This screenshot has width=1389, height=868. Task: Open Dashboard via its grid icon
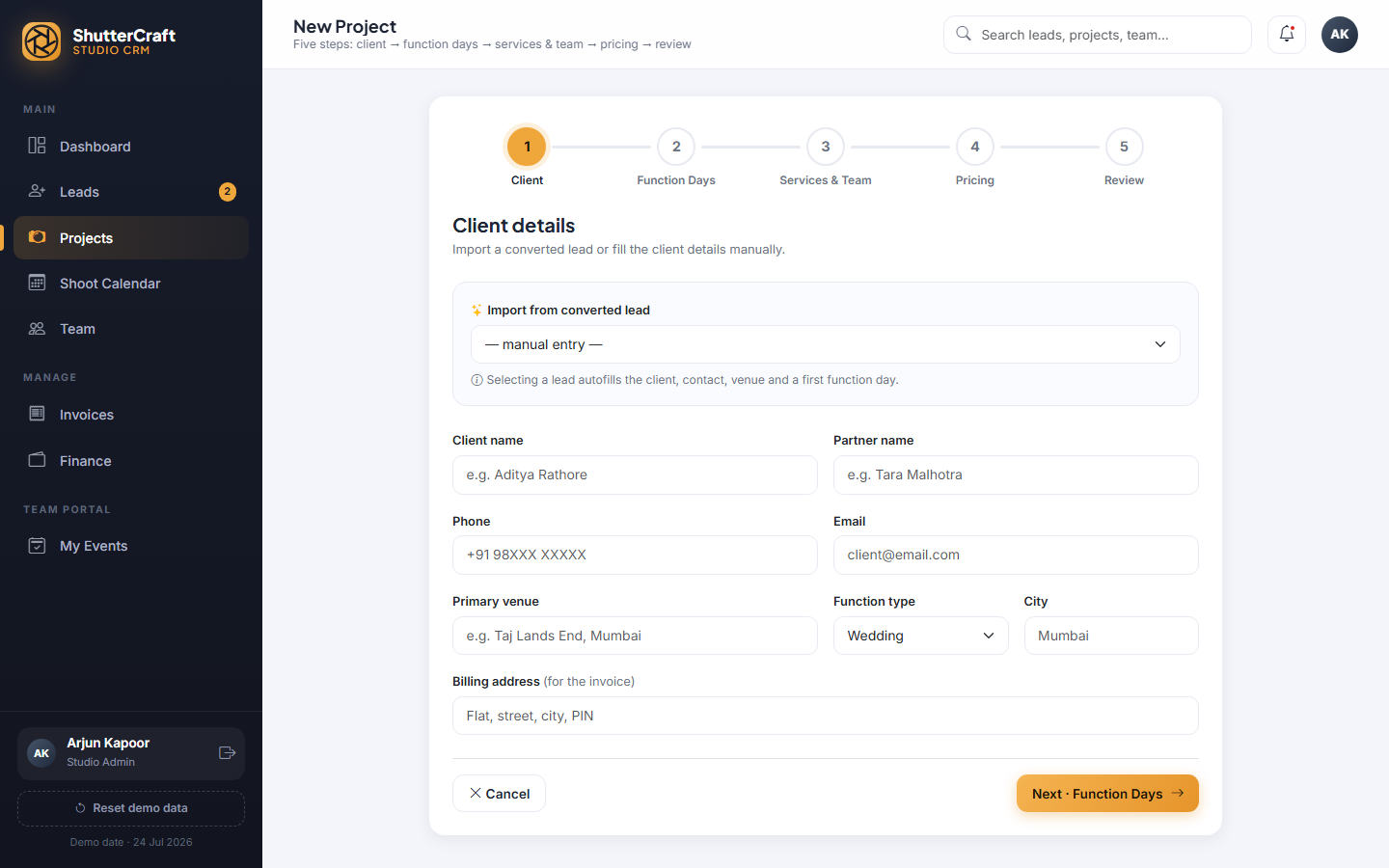point(37,146)
